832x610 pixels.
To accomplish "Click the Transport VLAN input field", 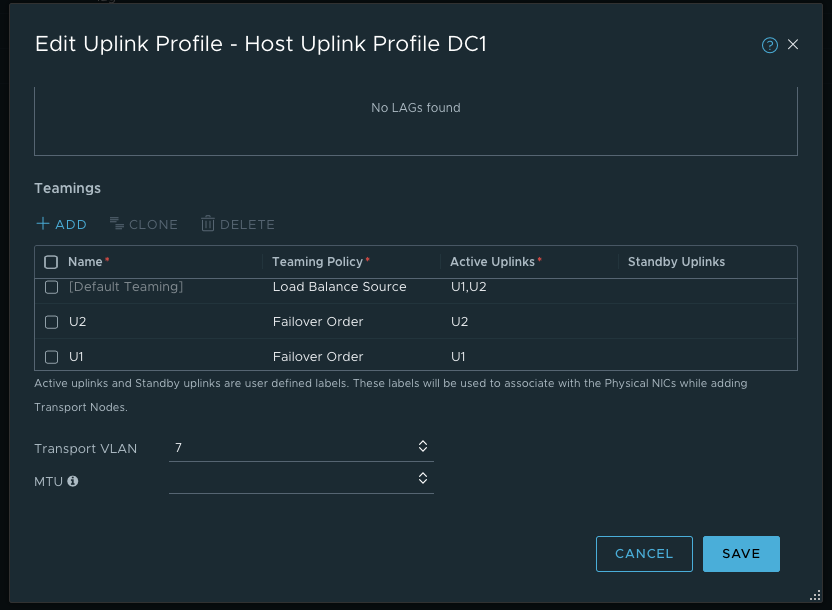I will pos(290,447).
